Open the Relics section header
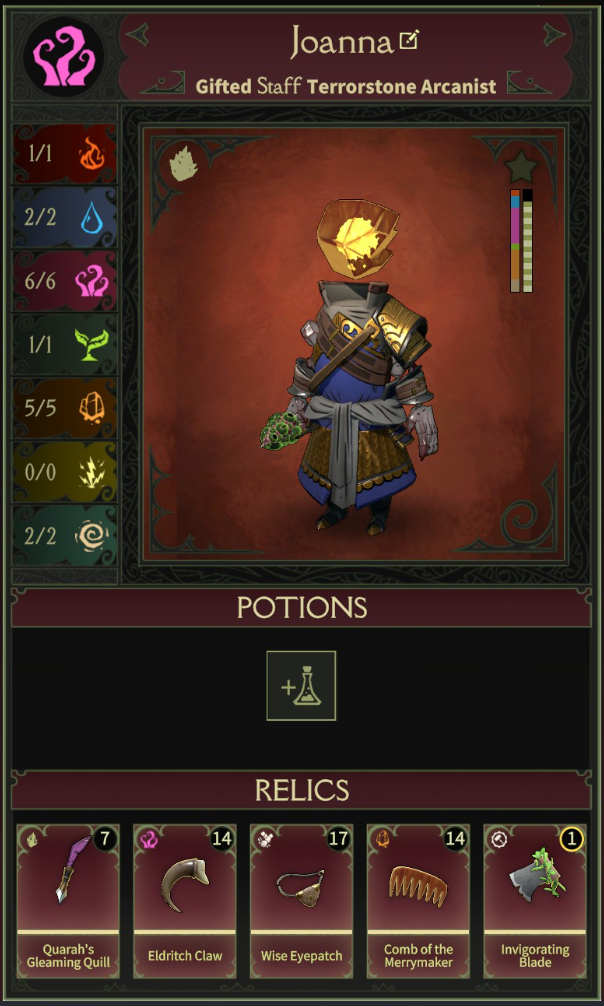 click(301, 790)
